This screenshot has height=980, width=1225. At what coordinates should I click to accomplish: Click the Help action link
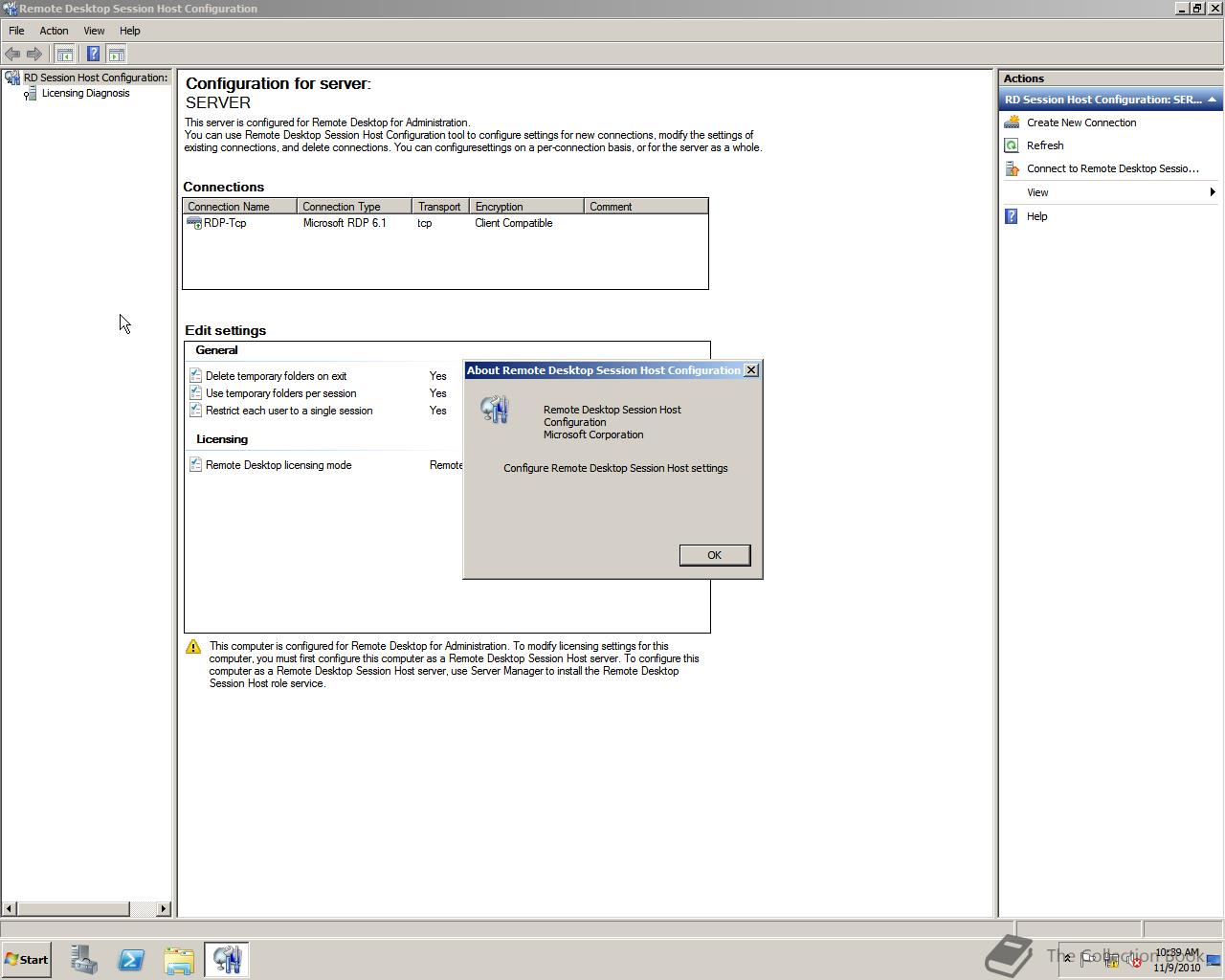pos(1036,216)
